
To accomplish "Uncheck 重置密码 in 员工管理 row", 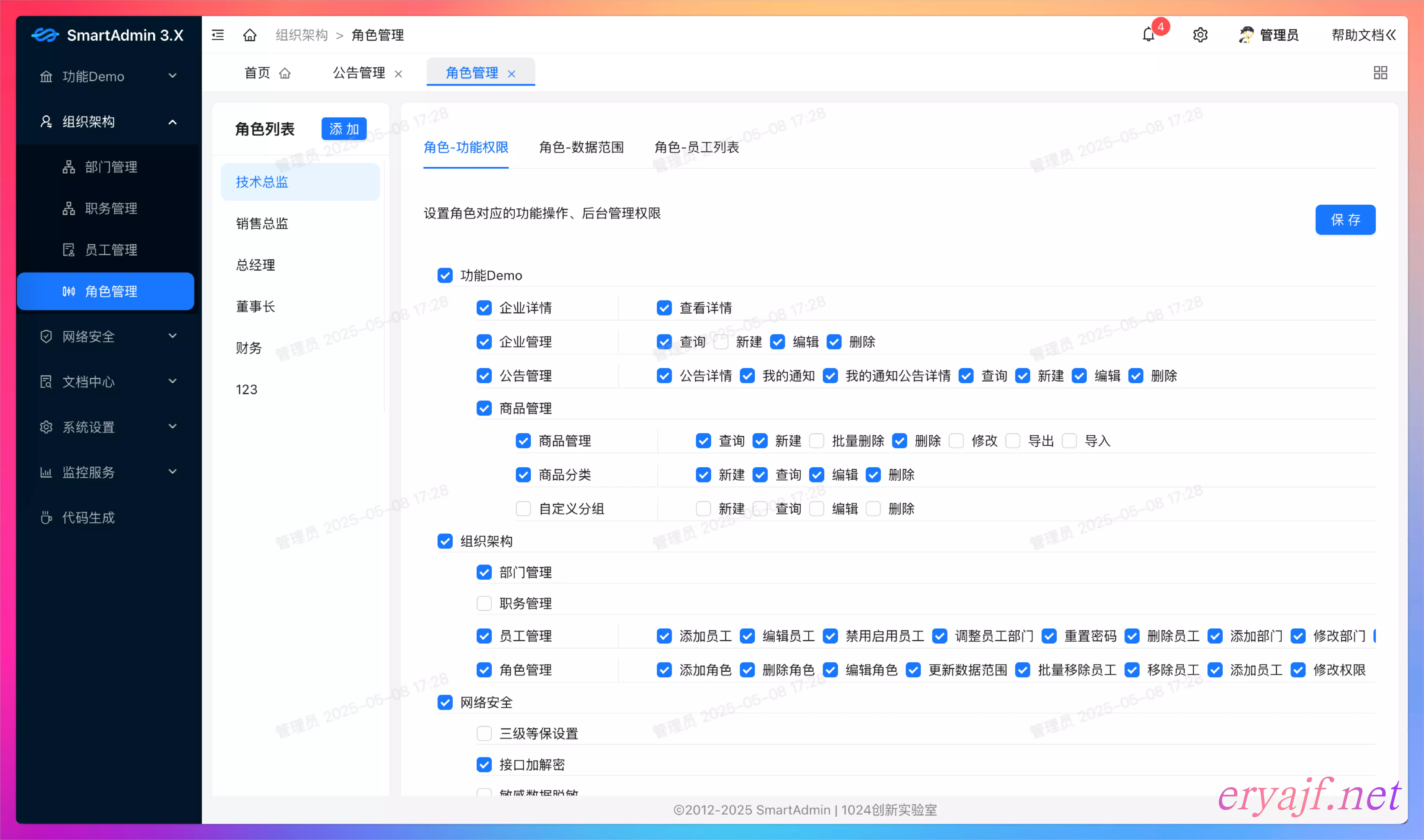I will coord(1049,636).
